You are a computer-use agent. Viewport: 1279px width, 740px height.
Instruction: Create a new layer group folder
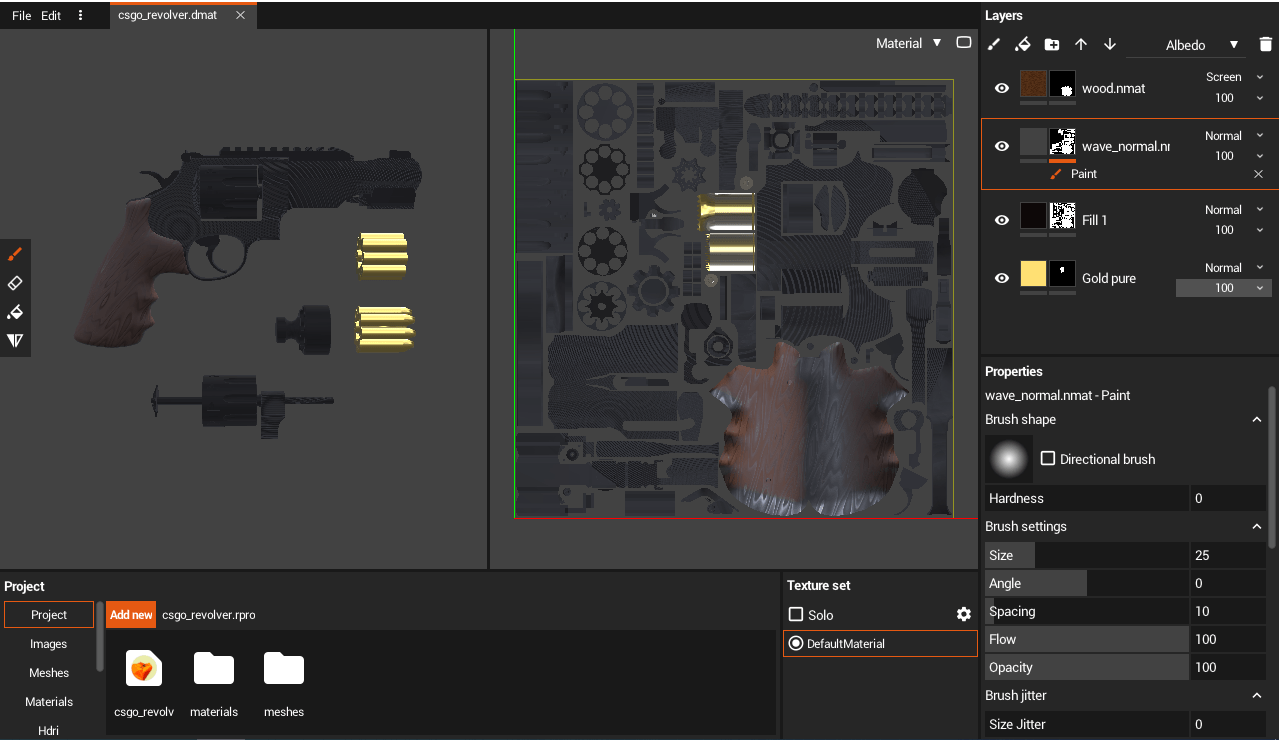tap(1051, 44)
